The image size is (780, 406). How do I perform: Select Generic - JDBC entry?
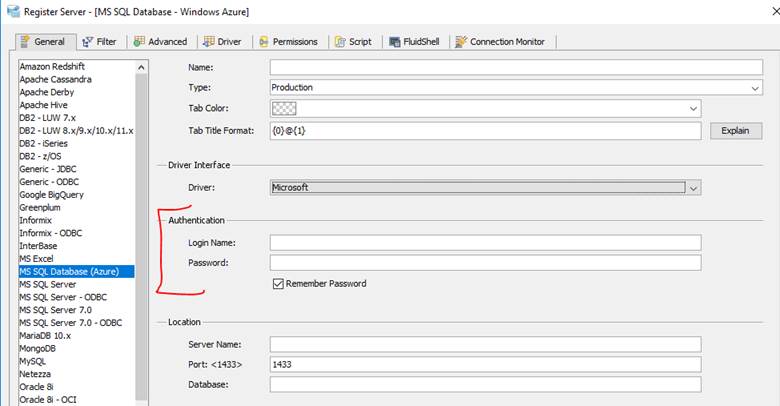click(x=48, y=169)
